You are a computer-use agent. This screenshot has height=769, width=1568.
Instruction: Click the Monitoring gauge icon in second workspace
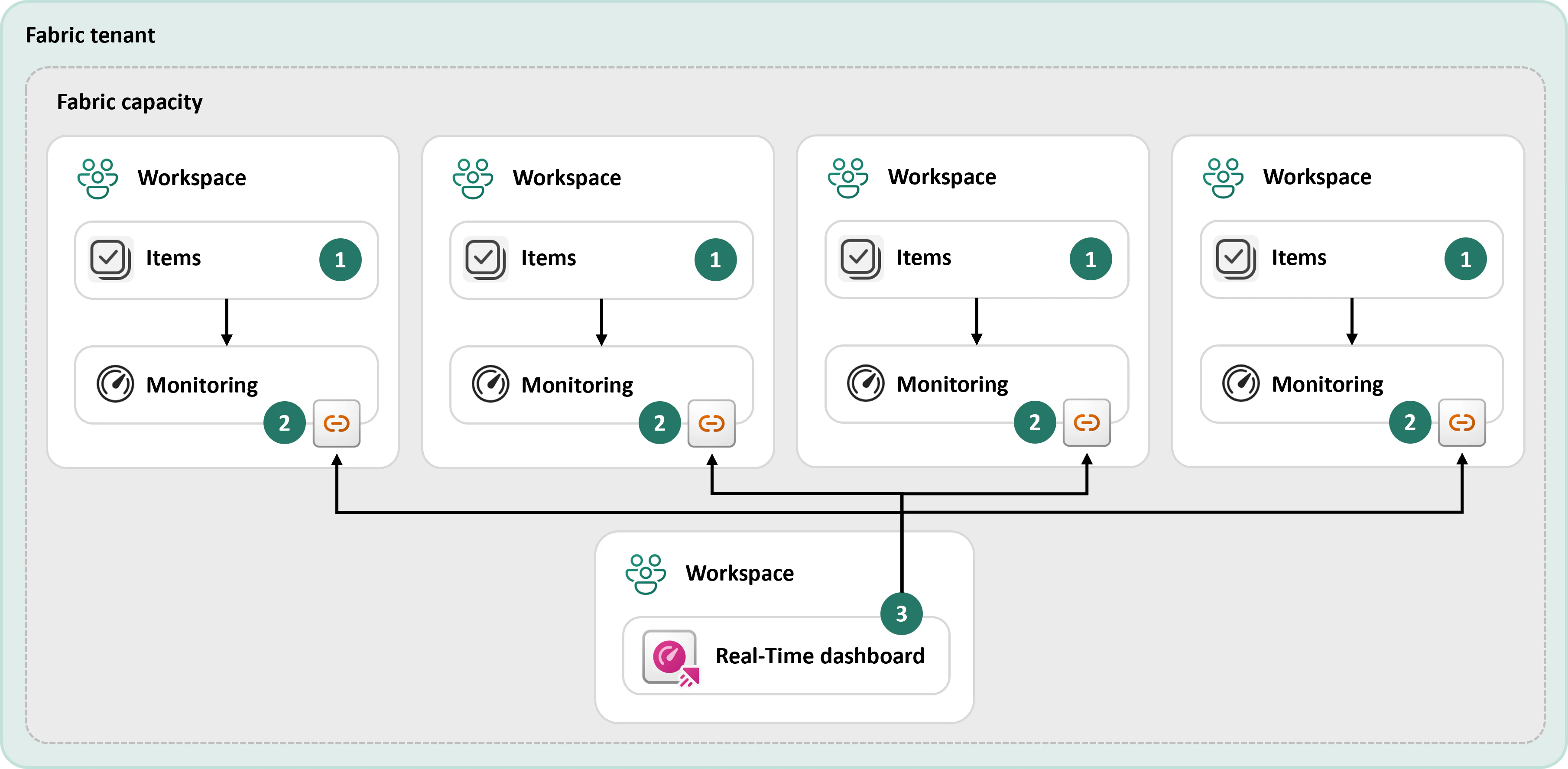[490, 383]
